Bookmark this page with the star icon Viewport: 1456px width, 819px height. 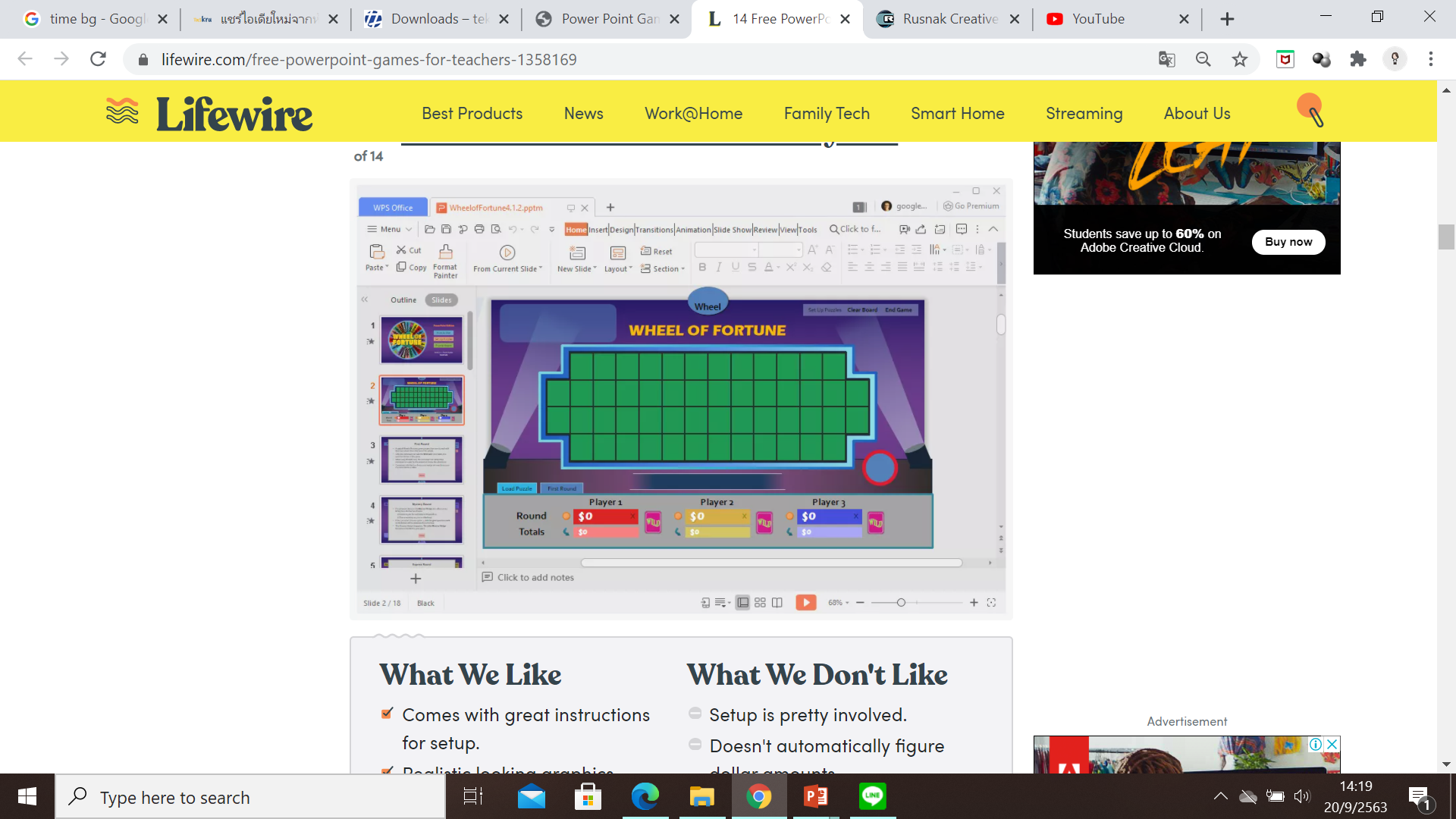[x=1239, y=59]
